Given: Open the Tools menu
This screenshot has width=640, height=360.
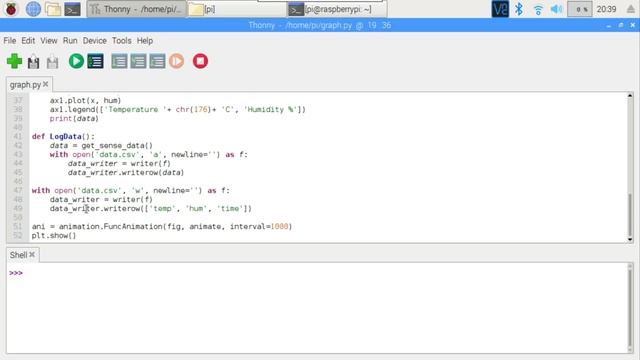Looking at the screenshot, I should (x=122, y=41).
